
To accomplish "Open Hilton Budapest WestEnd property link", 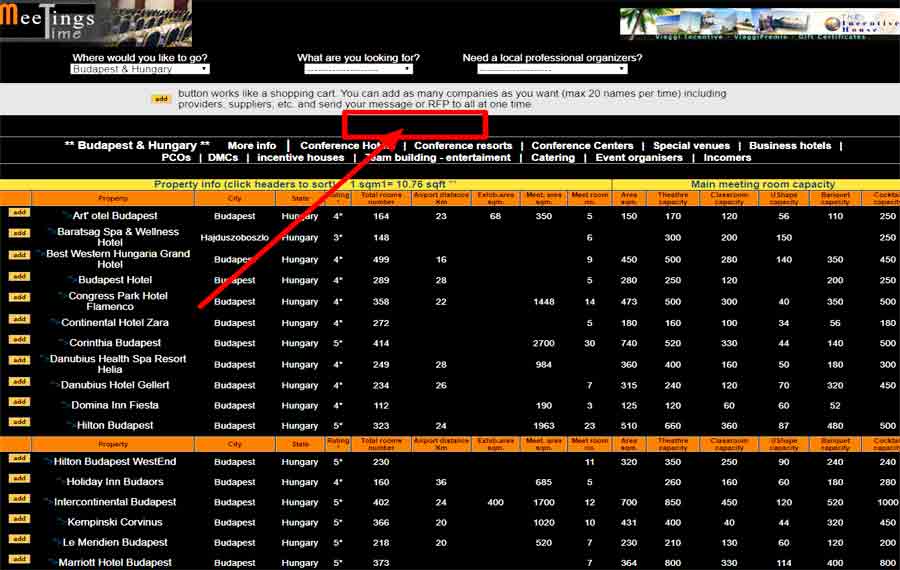I will coord(115,462).
